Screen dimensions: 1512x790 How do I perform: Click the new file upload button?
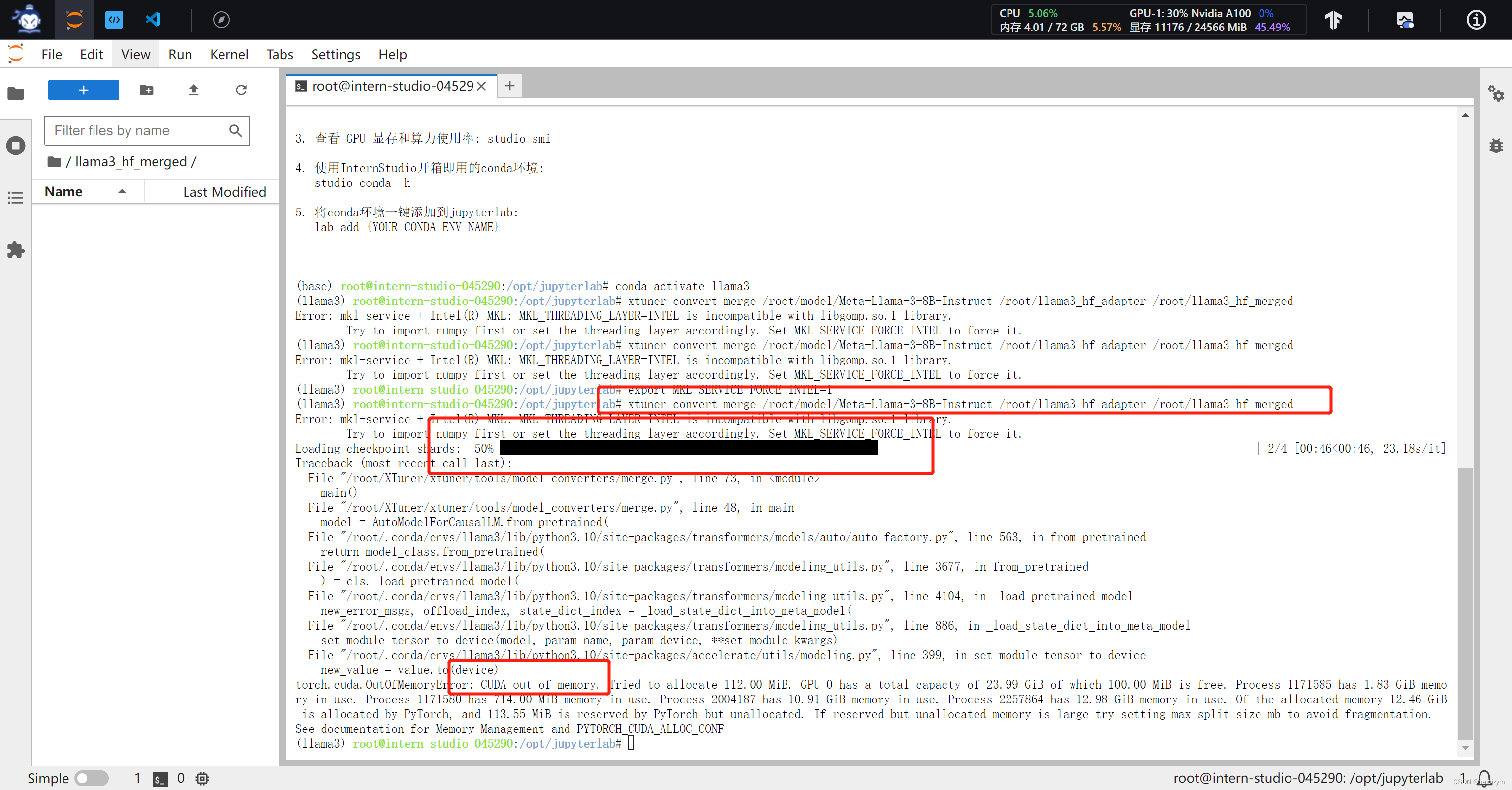click(x=194, y=90)
